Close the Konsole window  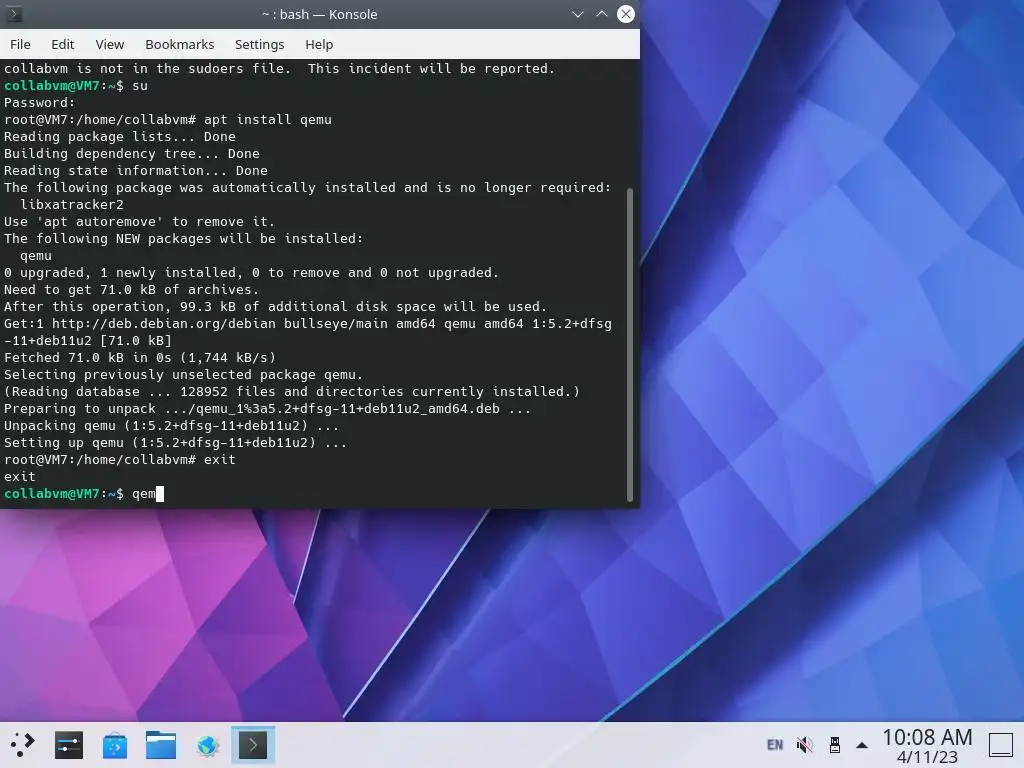[x=626, y=14]
